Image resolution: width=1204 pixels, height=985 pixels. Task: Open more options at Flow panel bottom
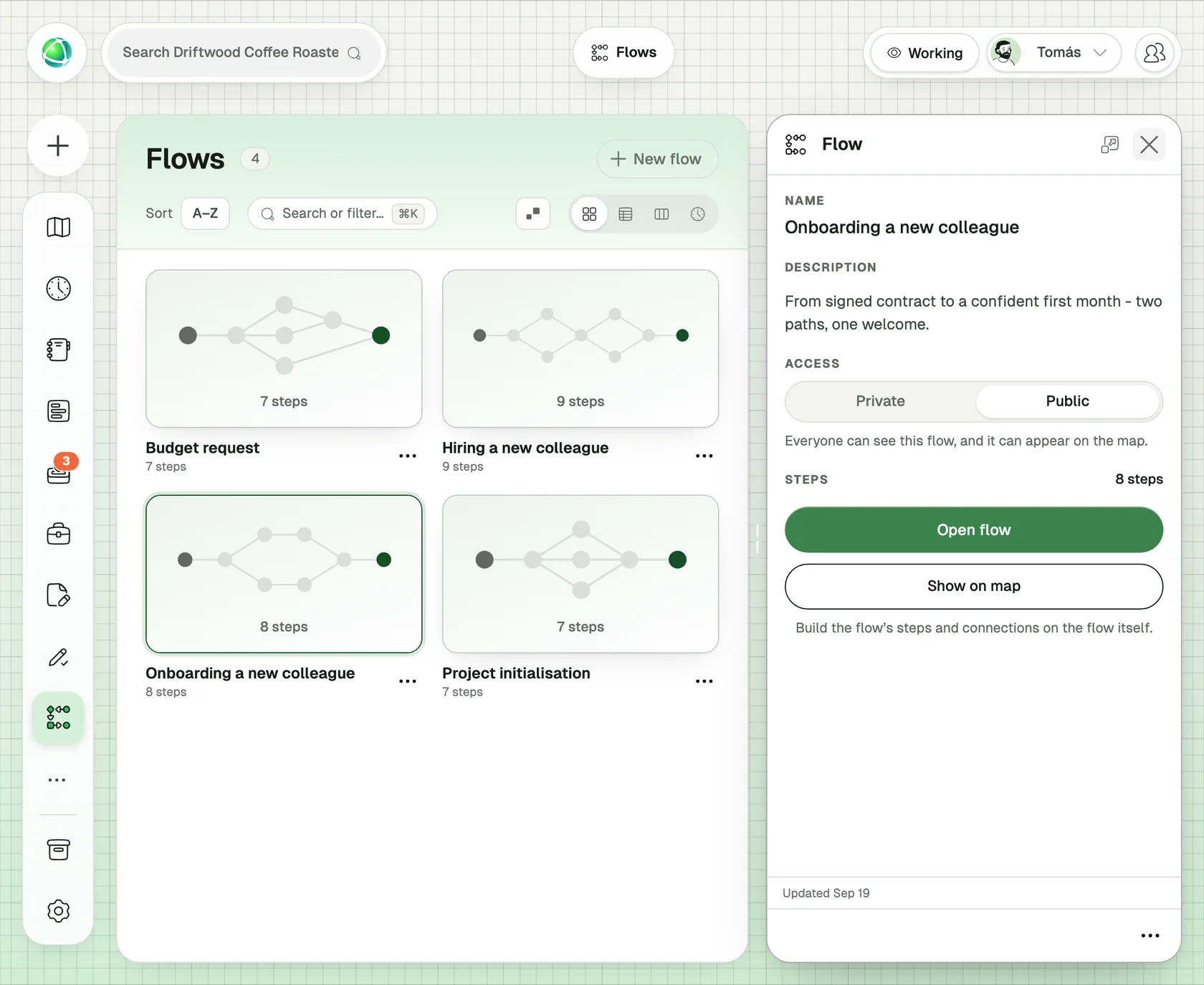(x=1150, y=936)
